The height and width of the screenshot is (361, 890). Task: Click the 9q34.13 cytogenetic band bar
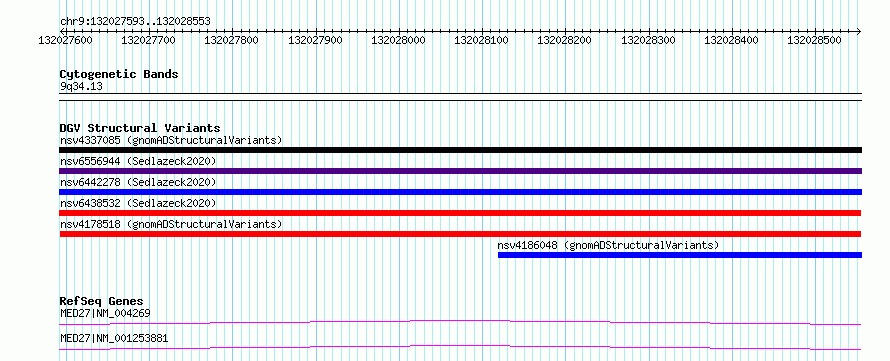(x=460, y=96)
